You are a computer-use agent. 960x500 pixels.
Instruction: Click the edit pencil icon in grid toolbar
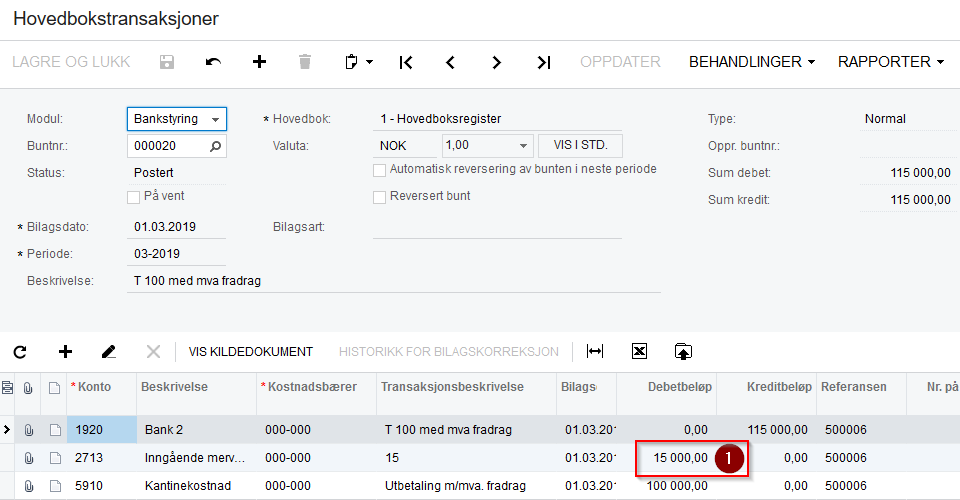(108, 351)
